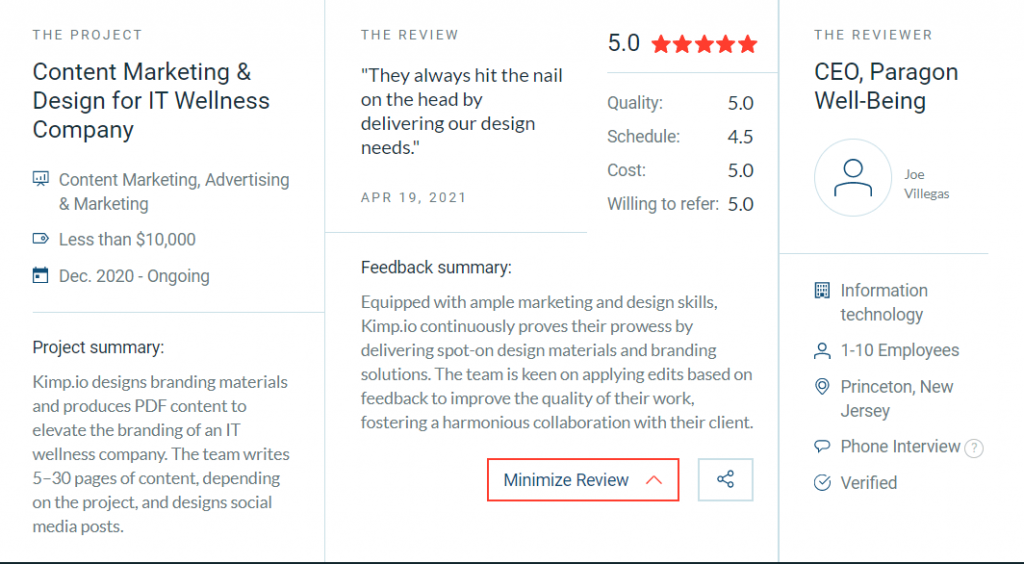This screenshot has height=564, width=1024.
Task: Click the Willing to refer rating row
Action: tap(680, 204)
